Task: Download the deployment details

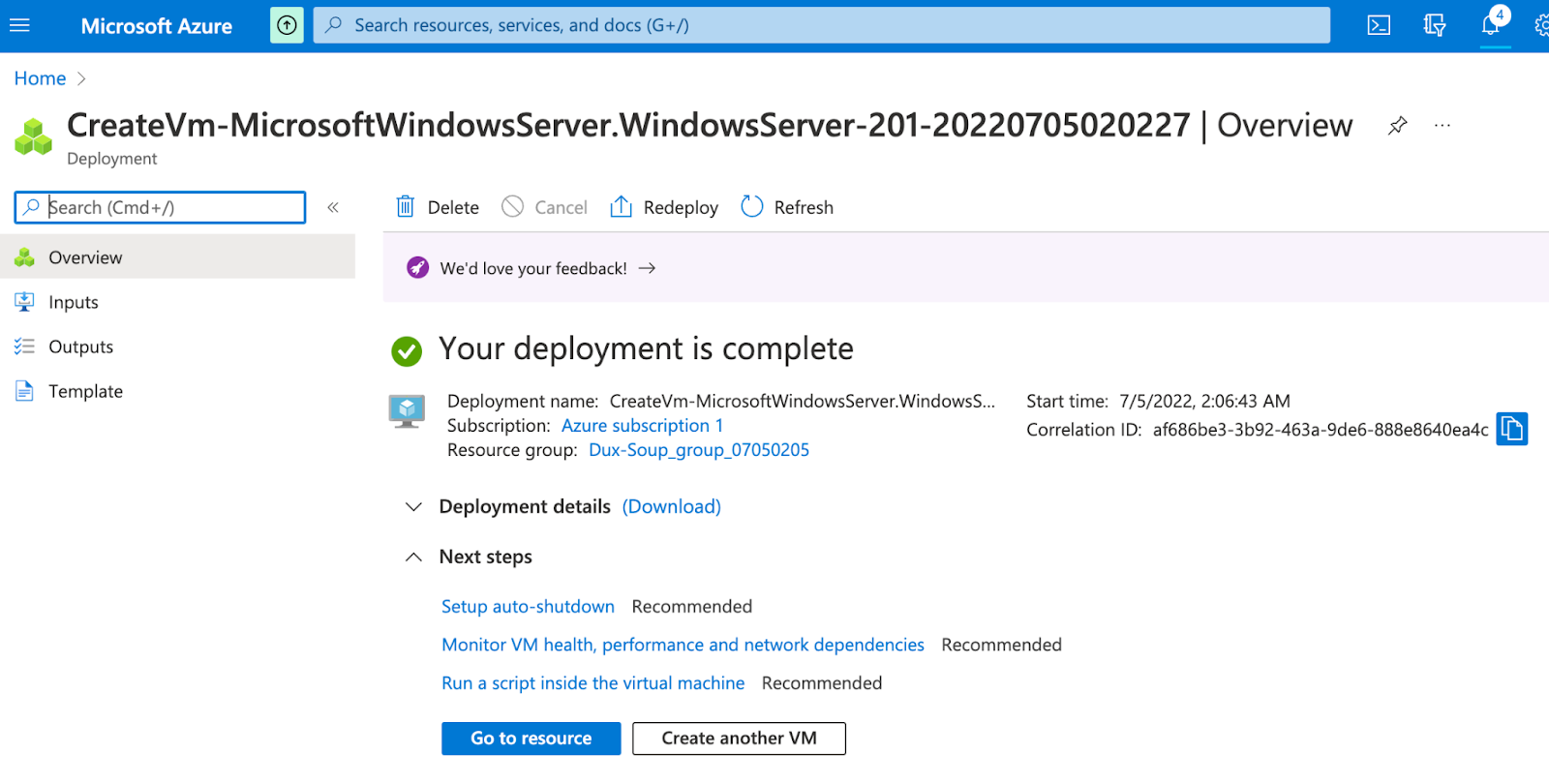Action: click(x=672, y=506)
